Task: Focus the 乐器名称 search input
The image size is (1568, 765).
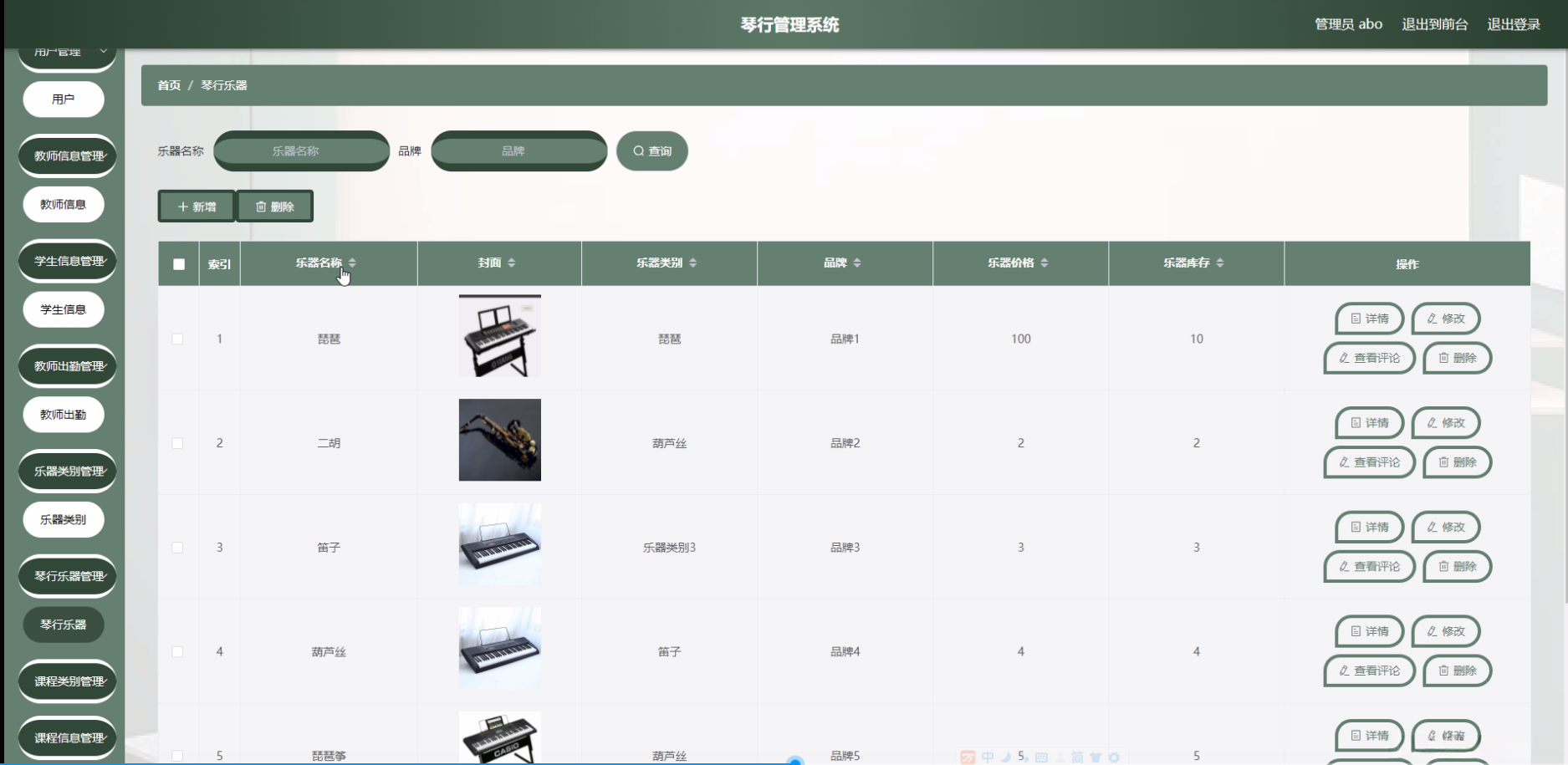Action: point(302,151)
